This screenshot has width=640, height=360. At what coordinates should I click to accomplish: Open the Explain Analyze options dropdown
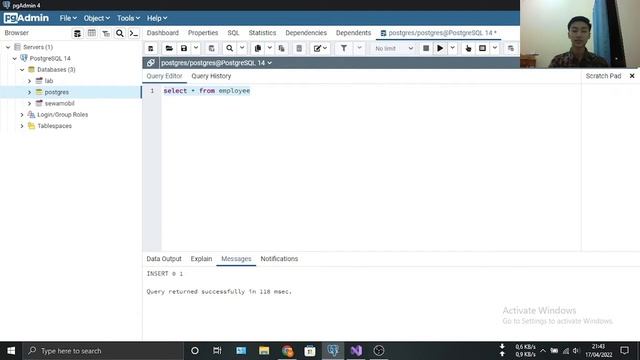click(x=495, y=48)
